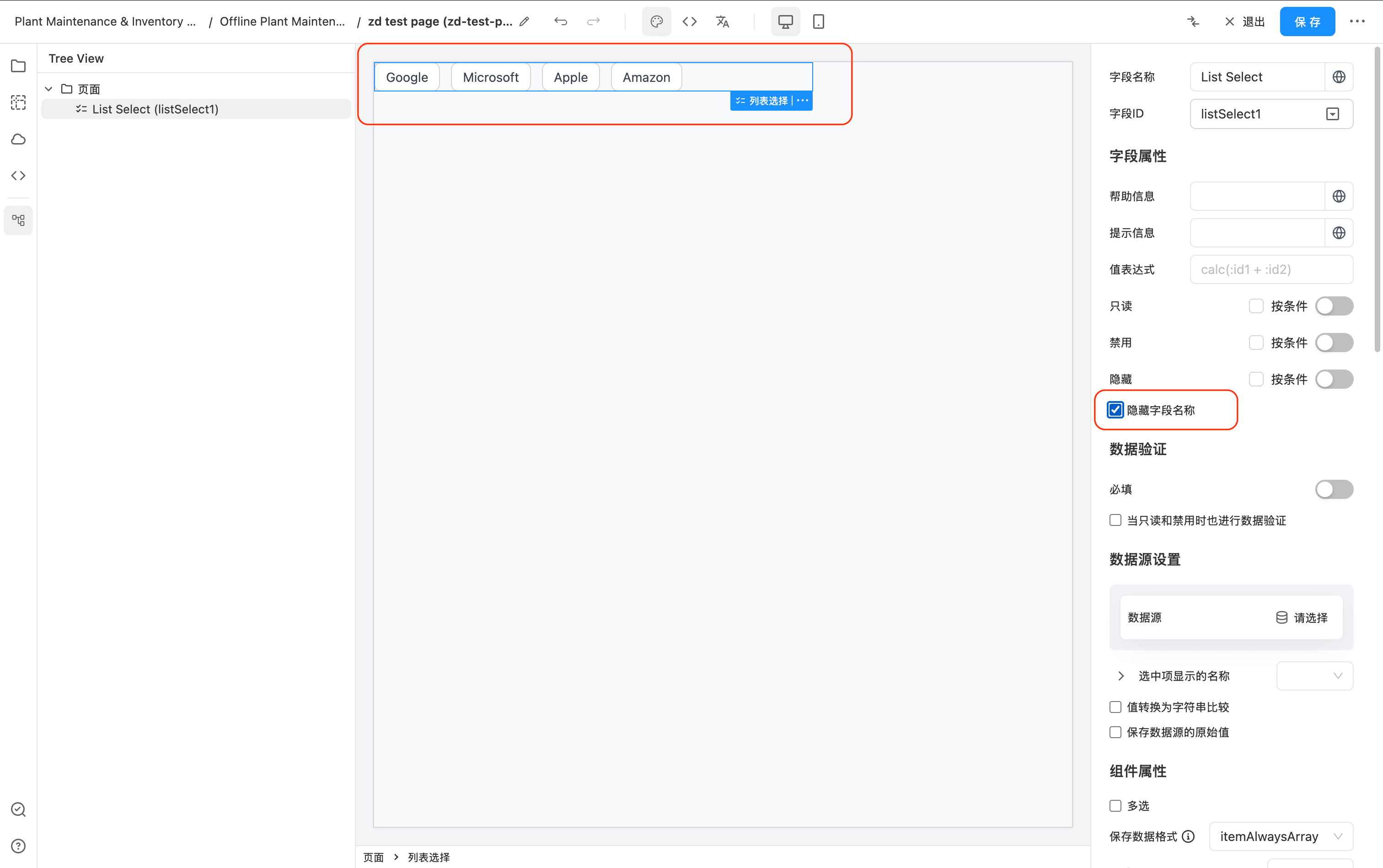Check the 禁用 按条件 checkbox
The image size is (1383, 868).
point(1256,343)
